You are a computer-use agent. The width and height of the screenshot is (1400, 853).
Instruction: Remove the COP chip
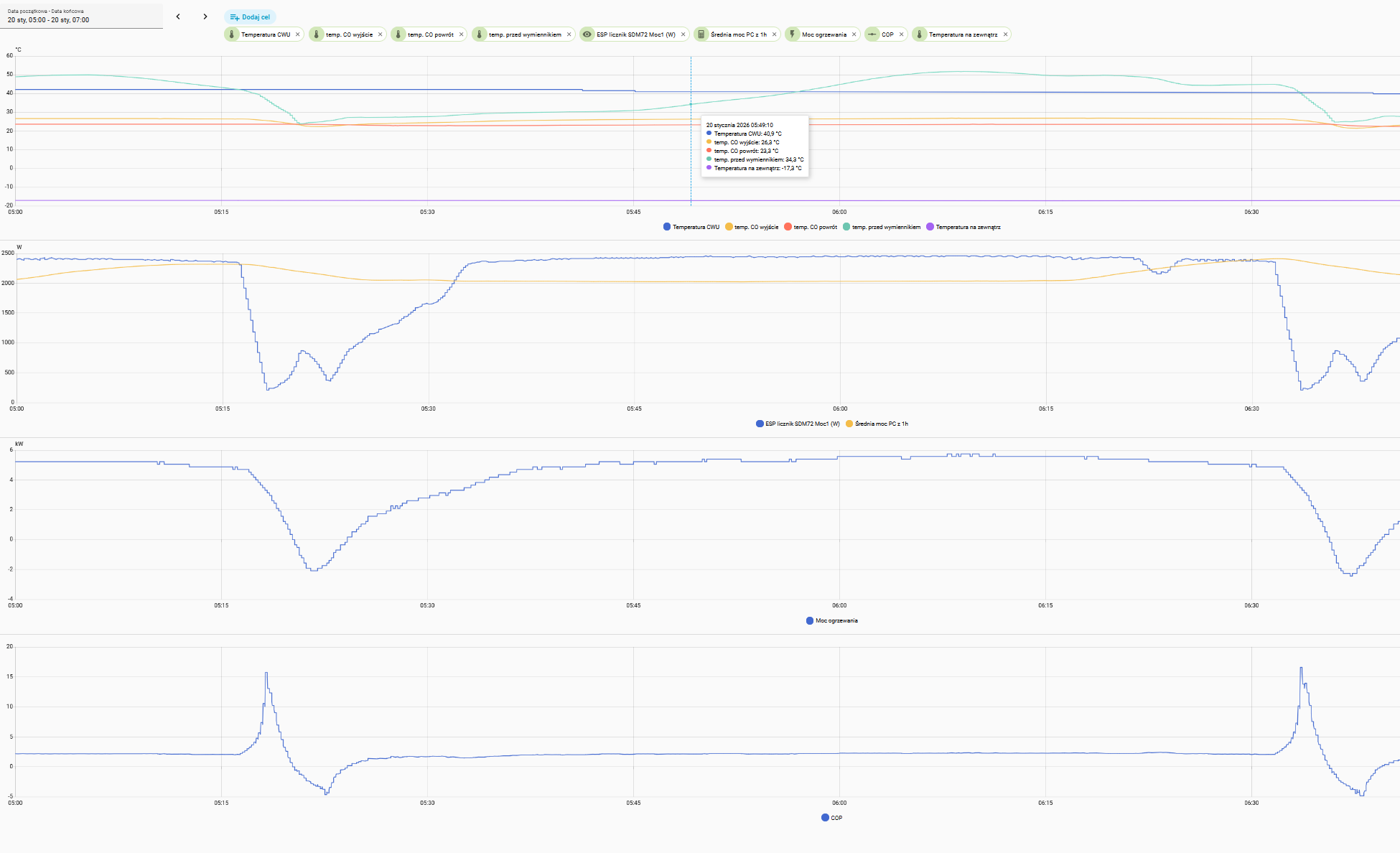tap(902, 34)
